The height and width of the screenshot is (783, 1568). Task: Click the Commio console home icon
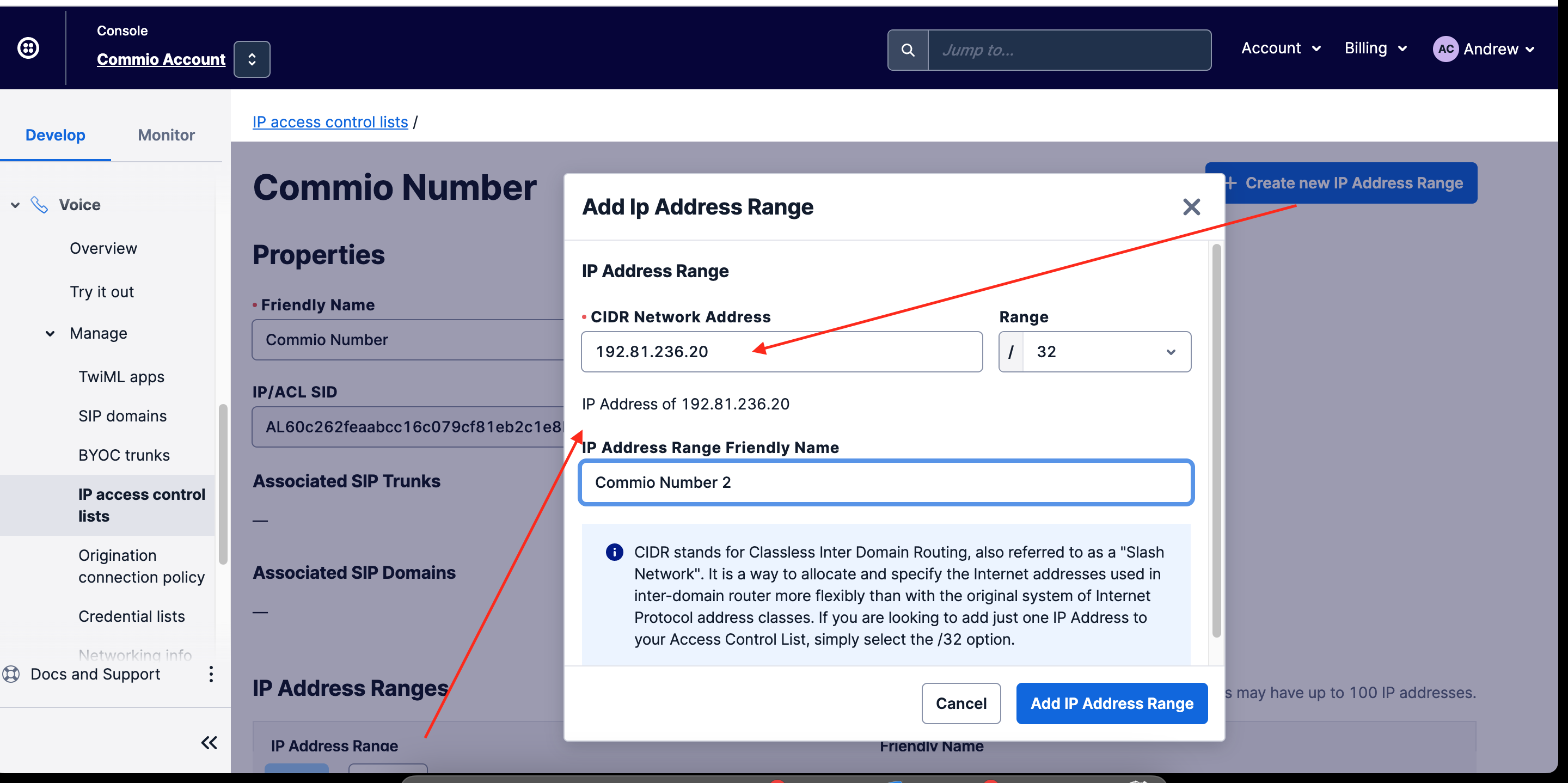(28, 47)
